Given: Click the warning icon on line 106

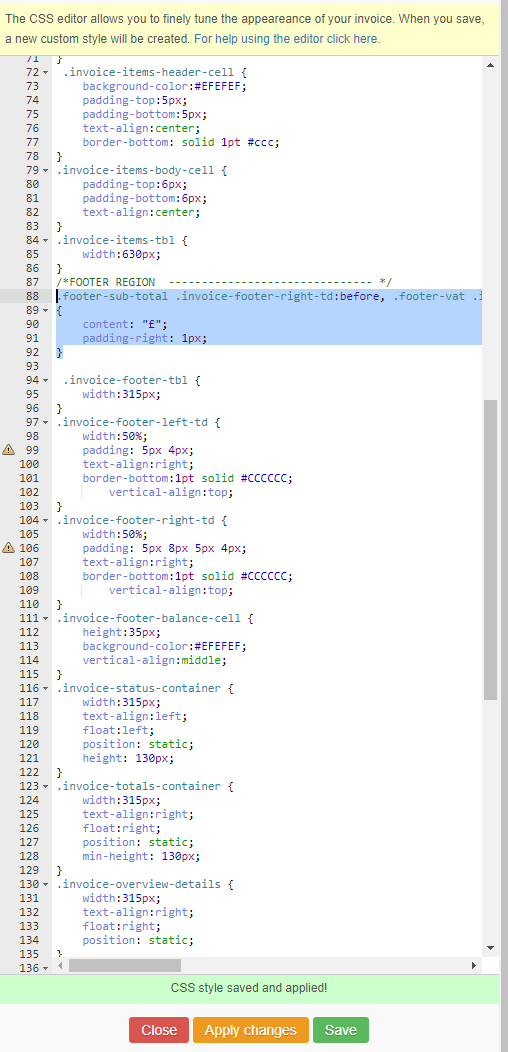Looking at the screenshot, I should (x=9, y=547).
